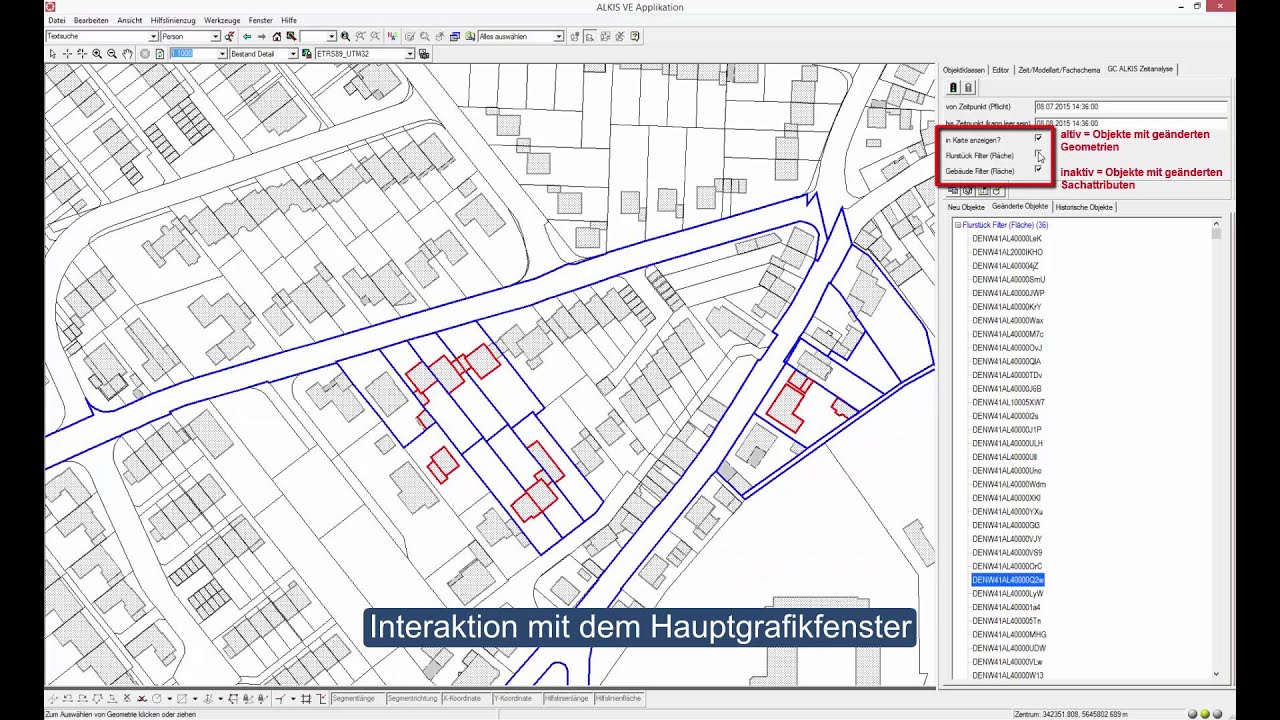Switch to the Editor tab
Viewport: 1280px width, 720px height.
(1001, 70)
